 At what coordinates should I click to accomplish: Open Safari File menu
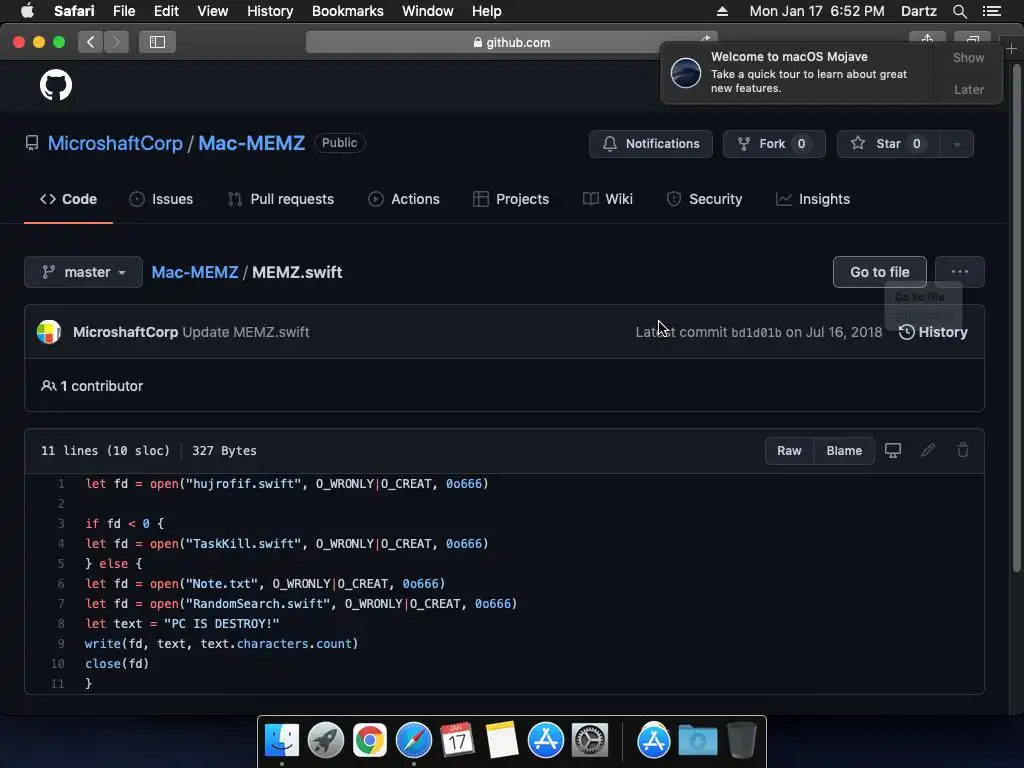coord(124,11)
